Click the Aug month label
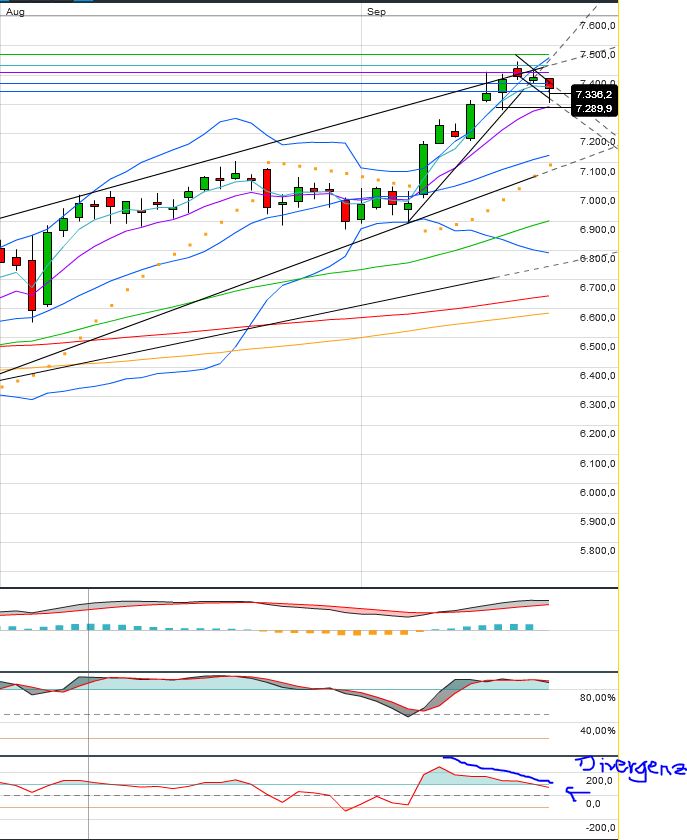This screenshot has height=840, width=687. (x=15, y=12)
